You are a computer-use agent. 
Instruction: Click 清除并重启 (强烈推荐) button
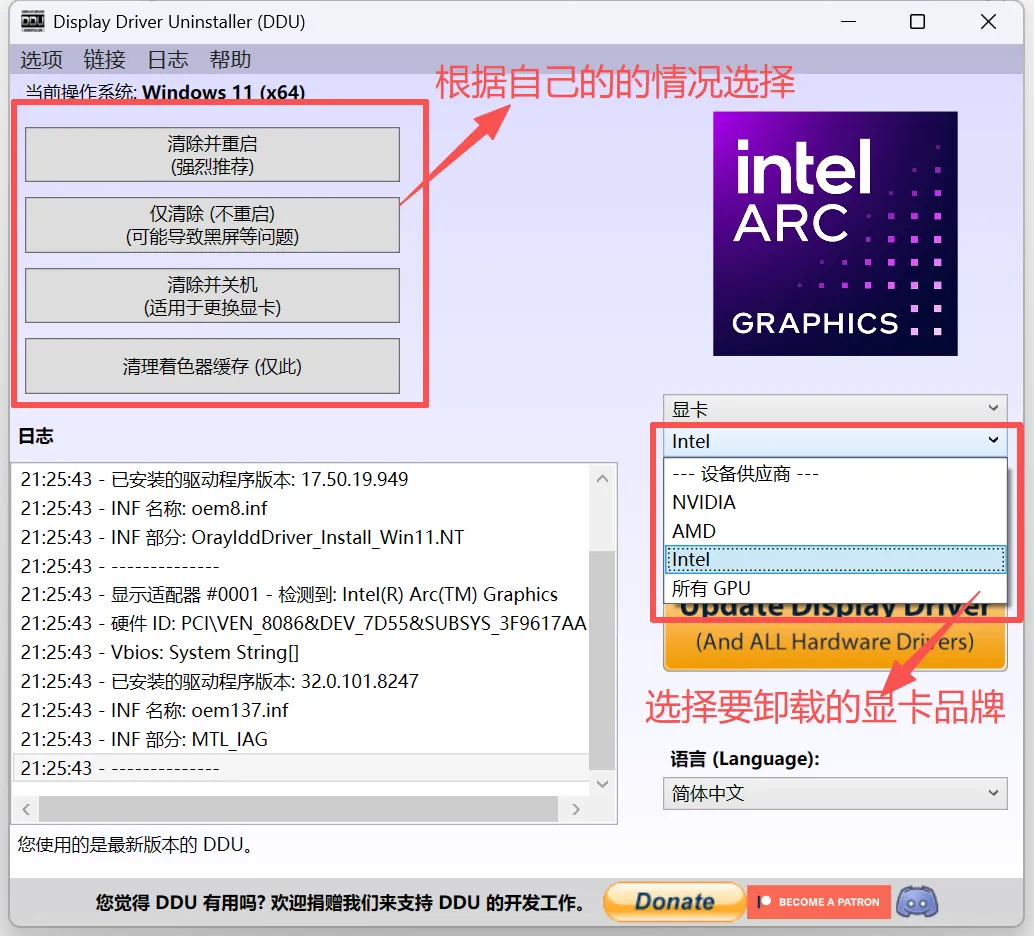(x=212, y=154)
